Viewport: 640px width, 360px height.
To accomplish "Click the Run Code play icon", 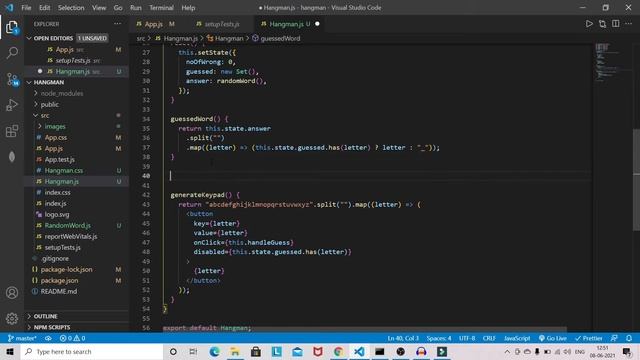I will 589,24.
